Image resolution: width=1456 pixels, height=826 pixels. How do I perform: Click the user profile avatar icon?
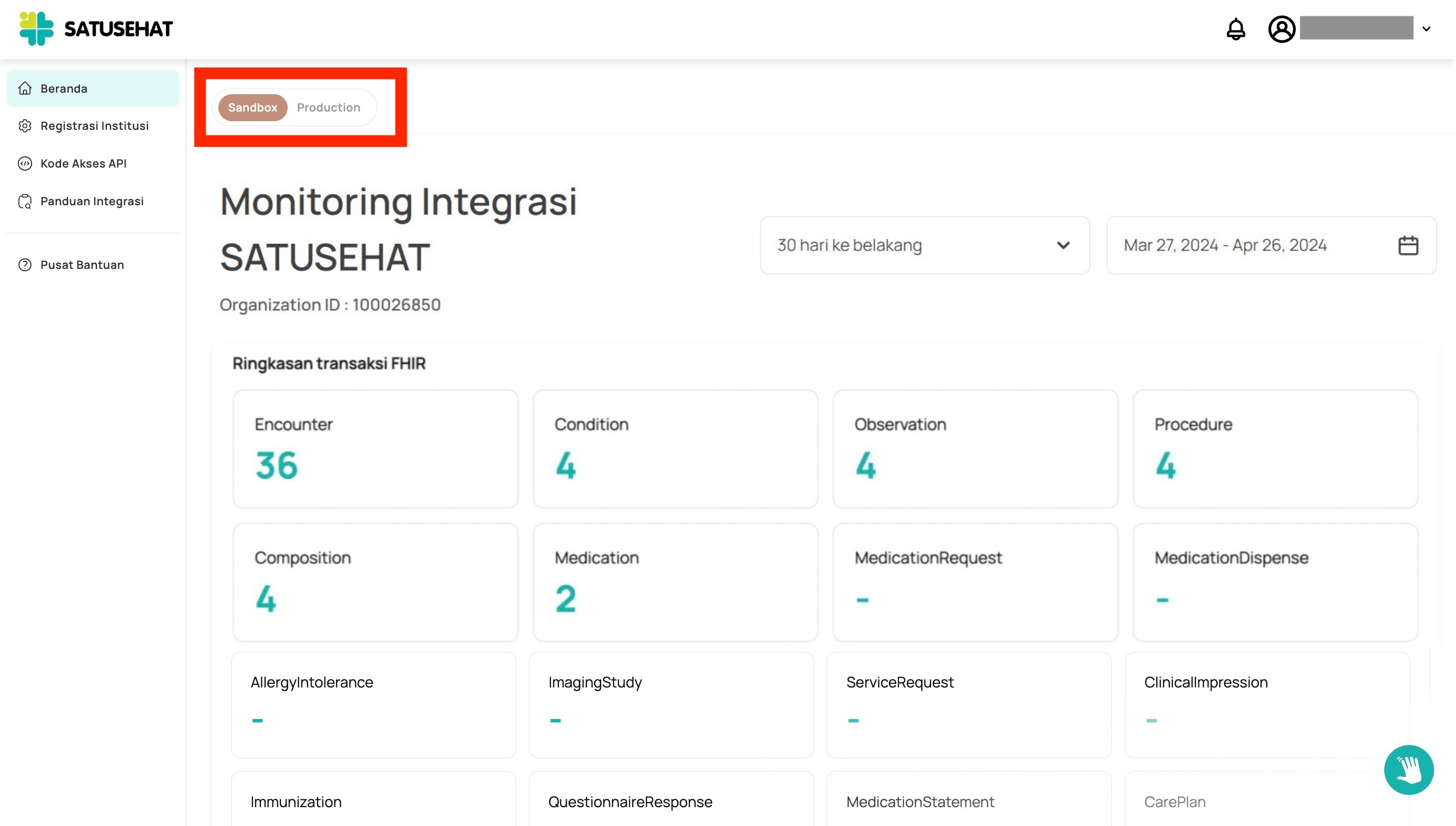(1281, 29)
